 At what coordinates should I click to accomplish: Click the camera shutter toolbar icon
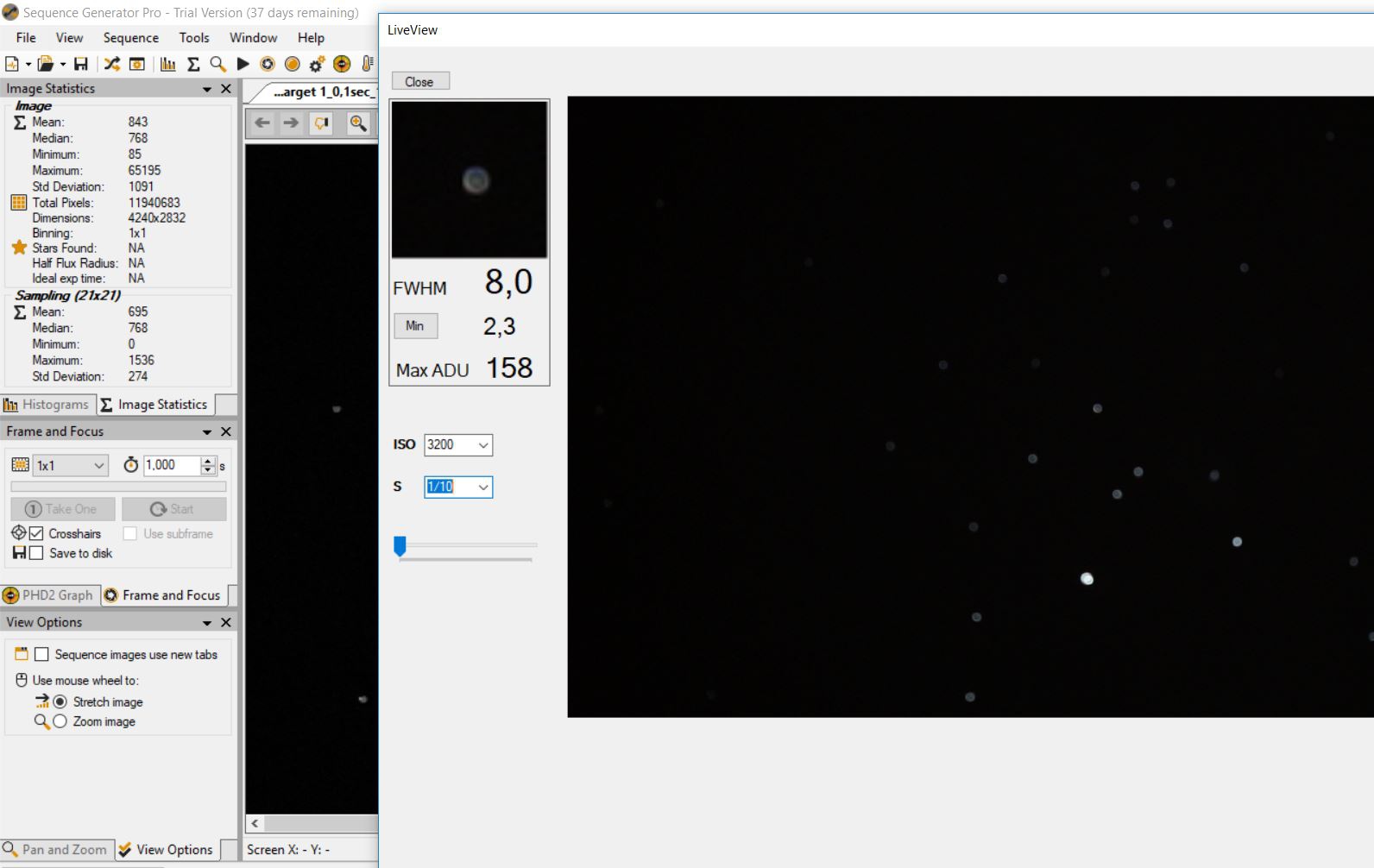point(268,64)
